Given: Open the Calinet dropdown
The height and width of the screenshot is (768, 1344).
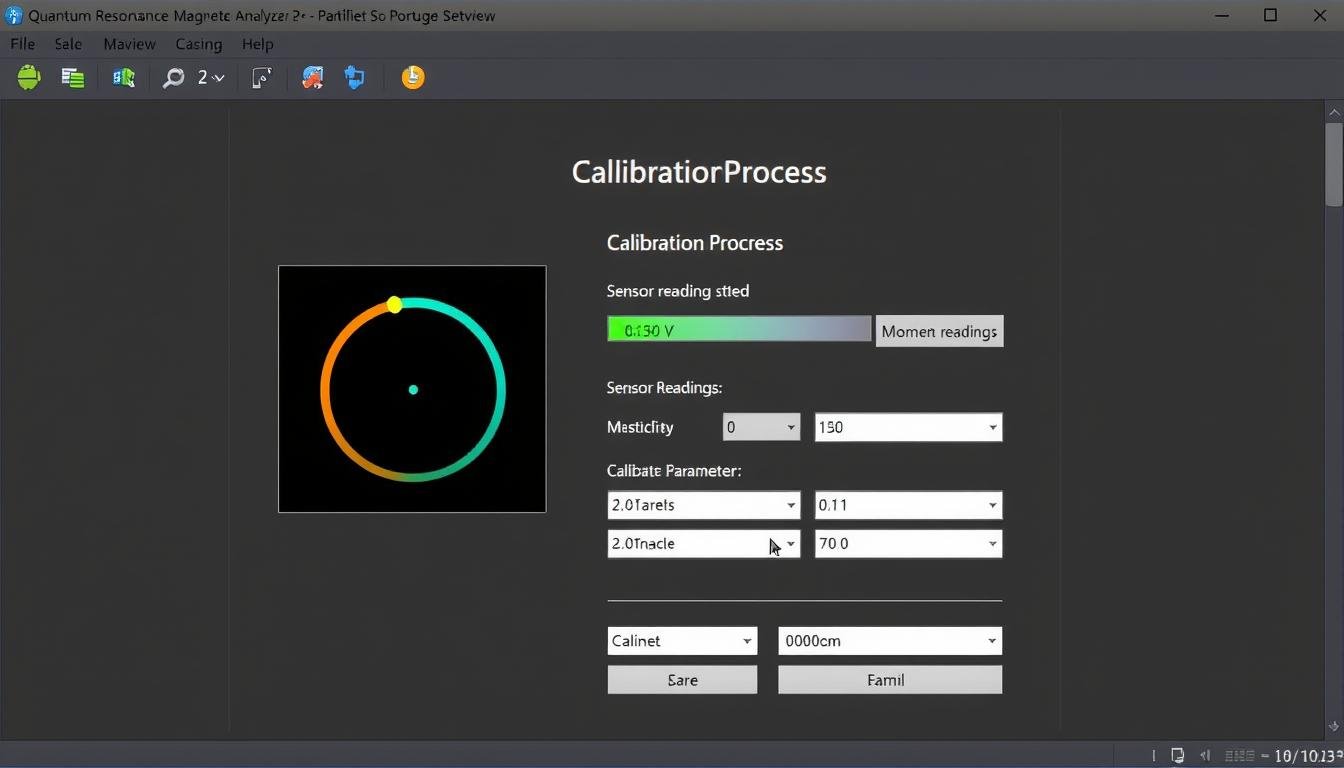Looking at the screenshot, I should (682, 641).
